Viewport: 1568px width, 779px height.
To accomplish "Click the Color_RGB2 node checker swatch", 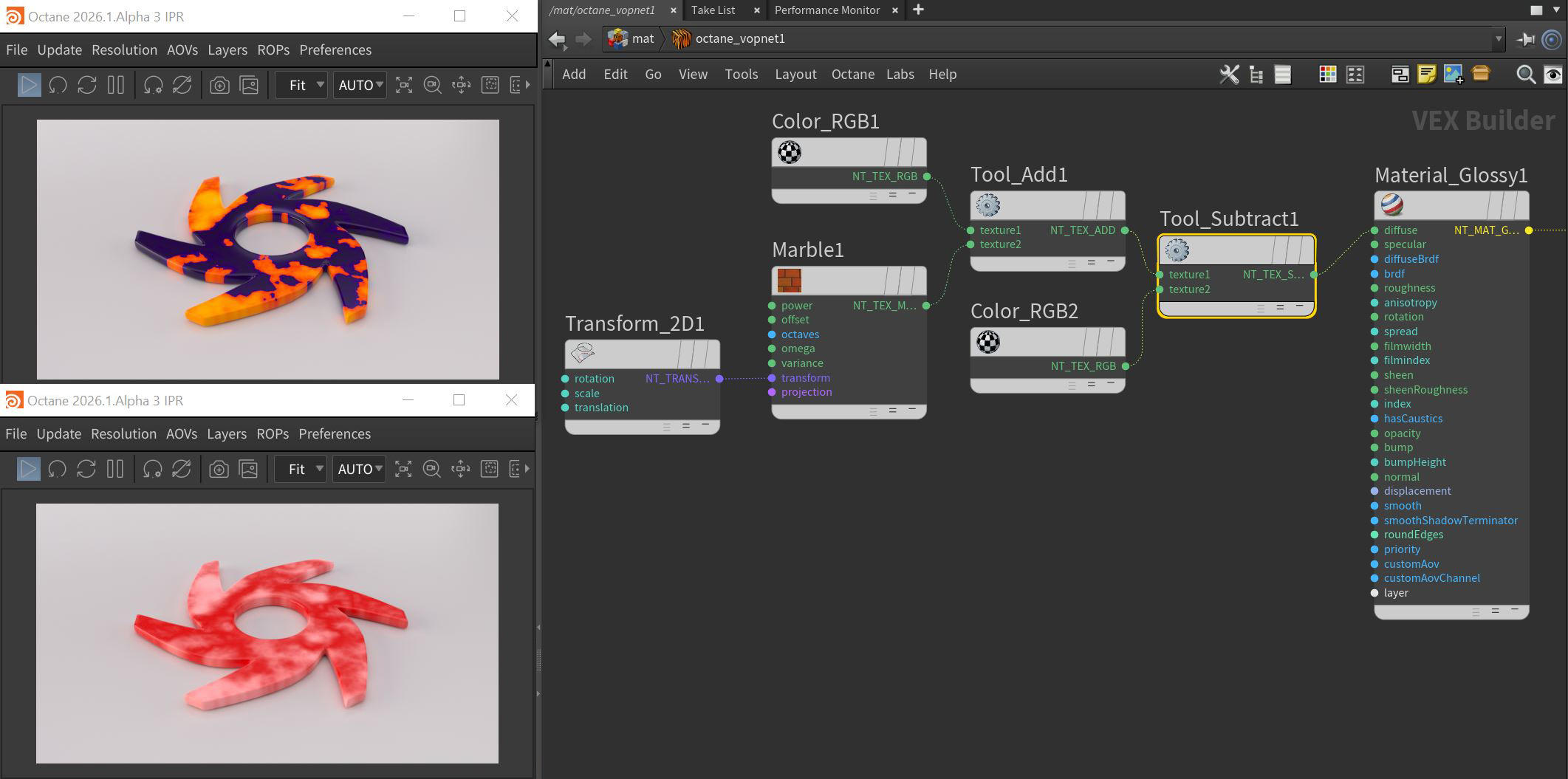I will point(988,342).
